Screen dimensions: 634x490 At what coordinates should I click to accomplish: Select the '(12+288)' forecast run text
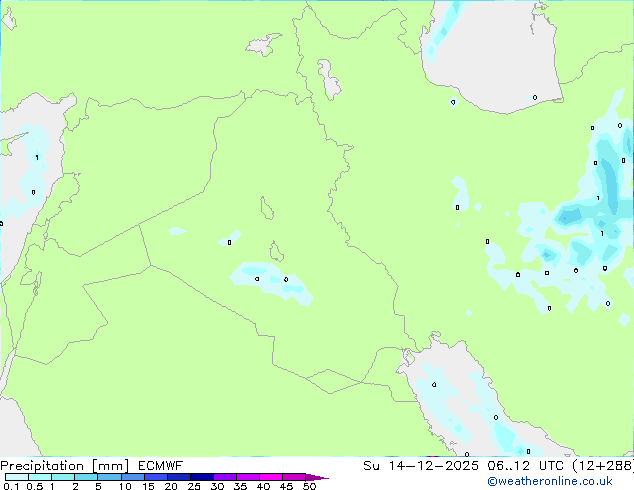coord(603,466)
